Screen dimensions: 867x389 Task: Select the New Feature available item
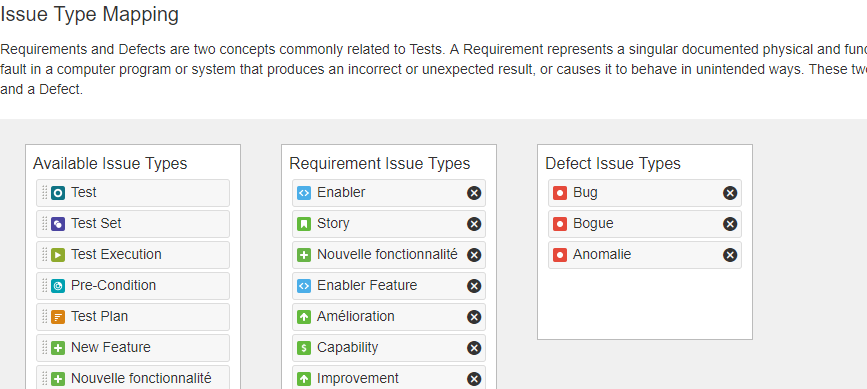(133, 348)
